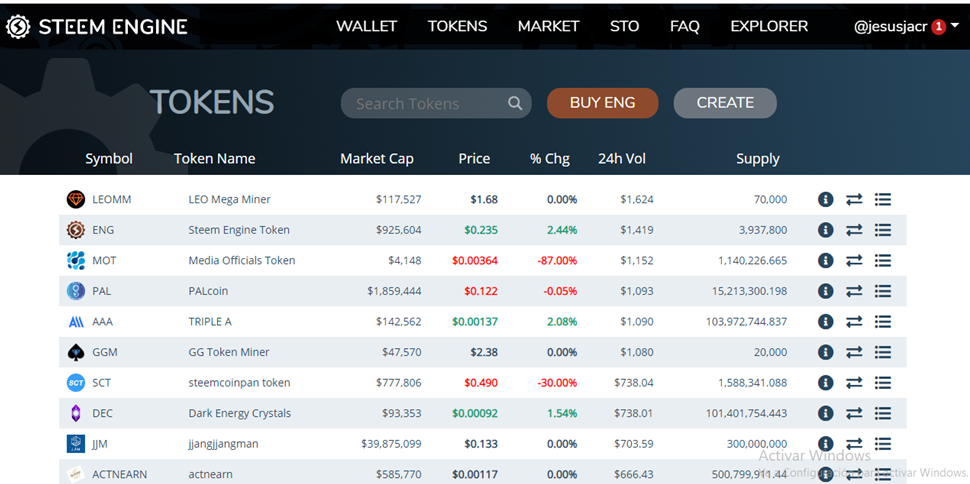Open exchange arrows in DEC row
The width and height of the screenshot is (970, 484).
[x=854, y=413]
